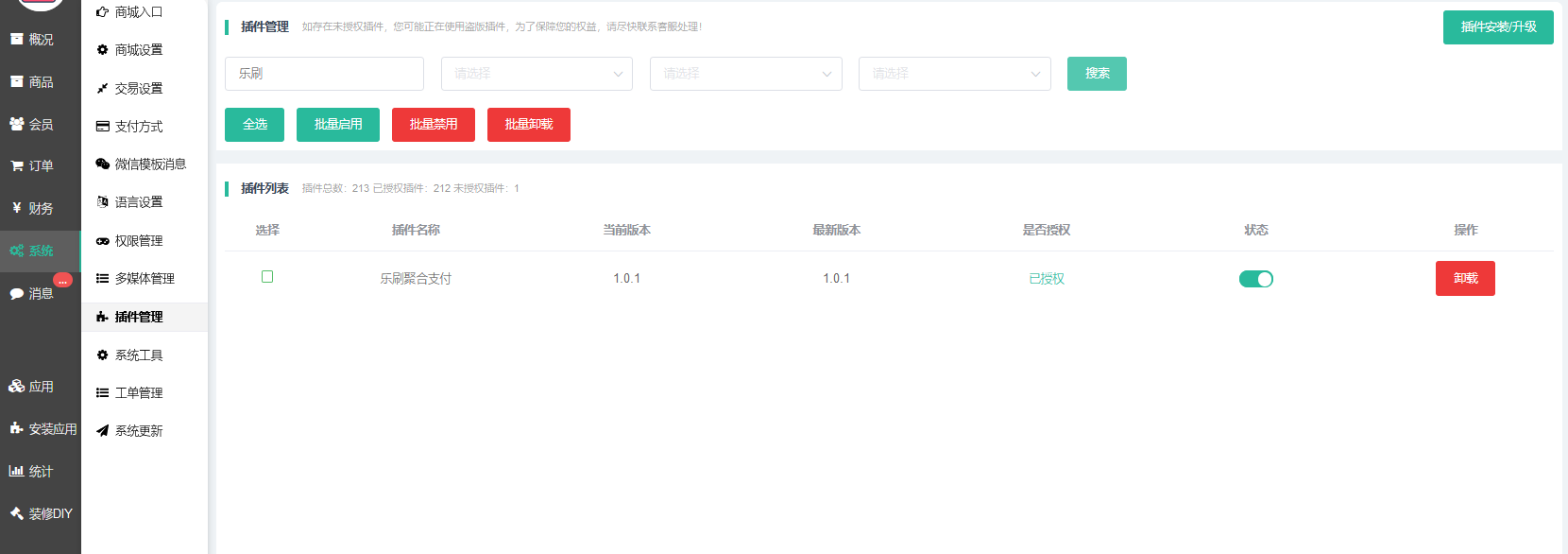Click the 全选 select-all button

coord(254,125)
